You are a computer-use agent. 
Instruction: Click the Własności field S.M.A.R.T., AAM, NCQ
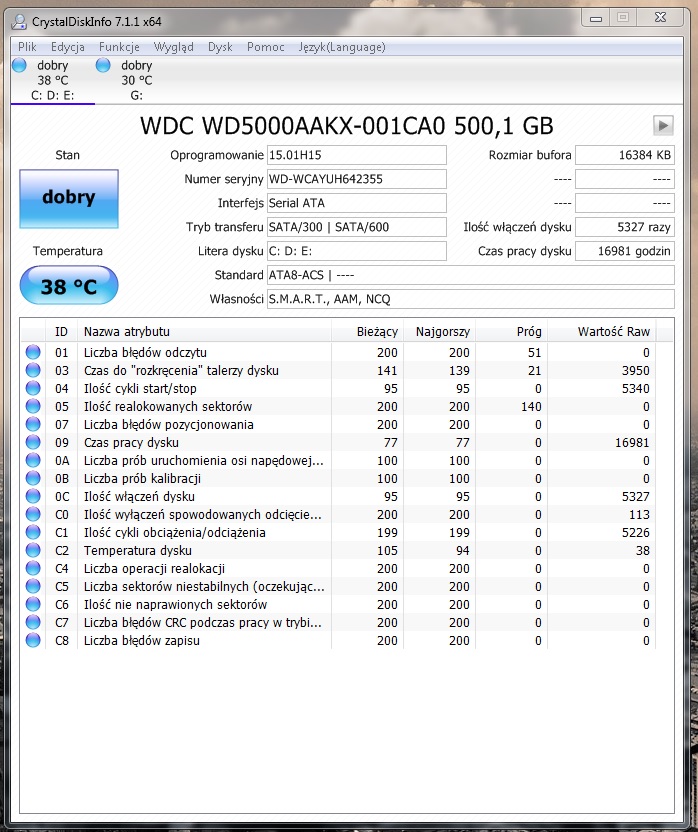click(x=471, y=299)
